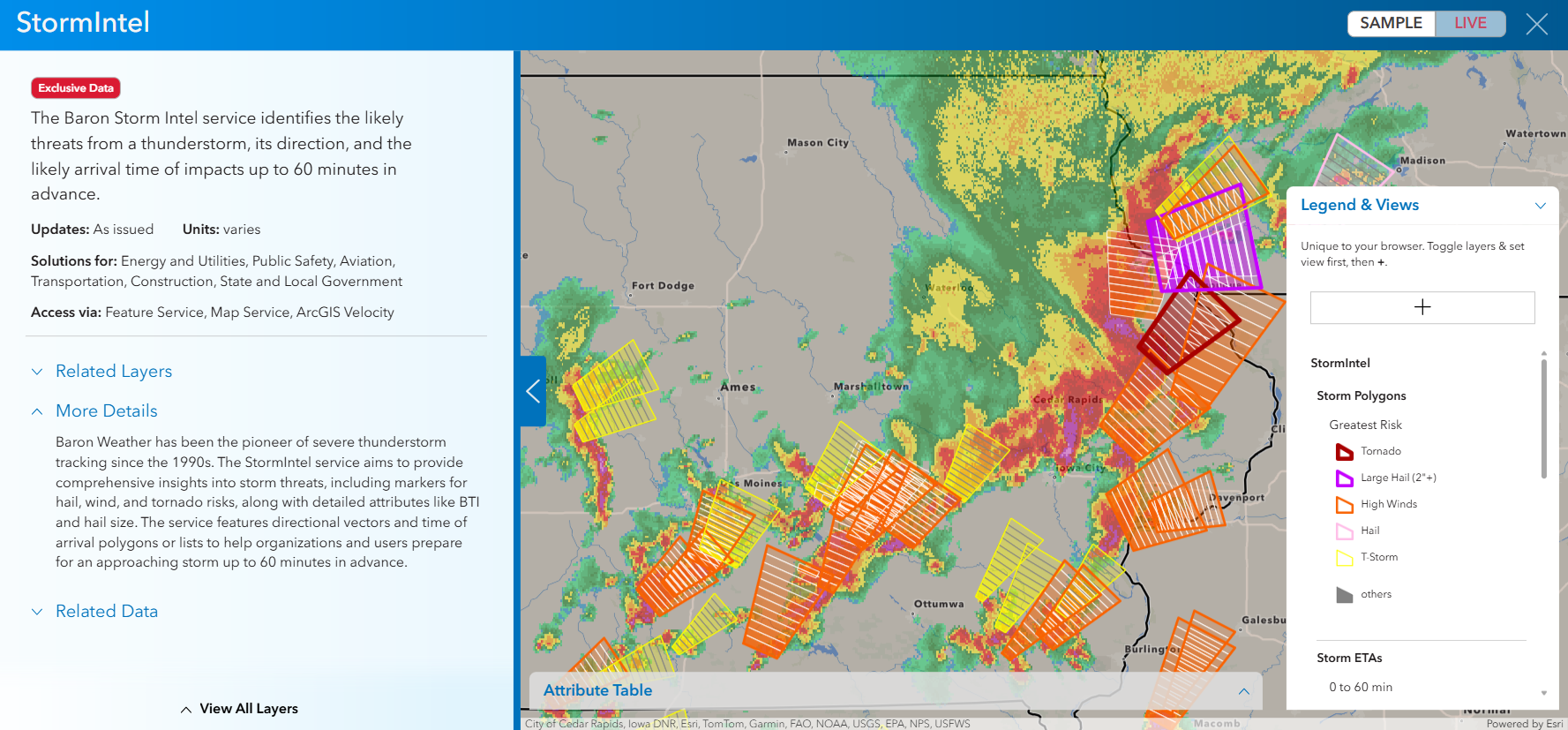Expand the Attribute Table
Image resolution: width=1568 pixels, height=730 pixels.
[1243, 691]
